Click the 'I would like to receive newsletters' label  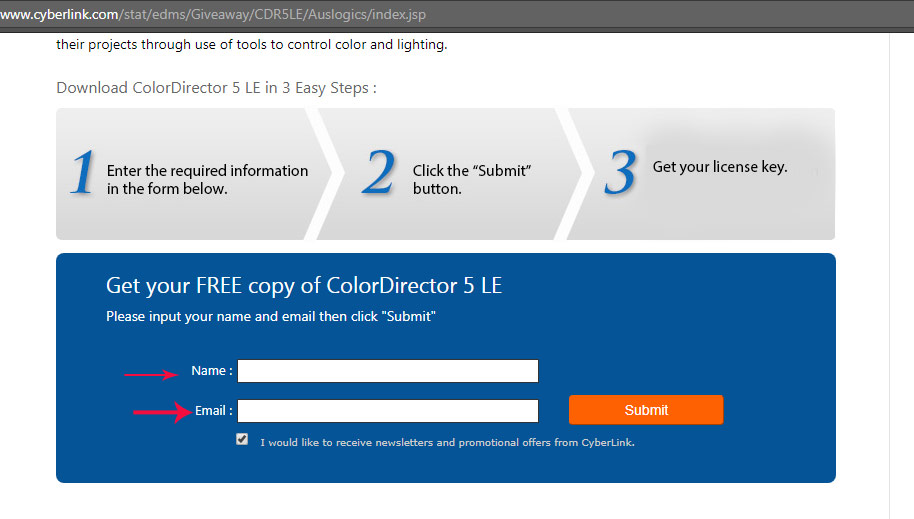pos(447,443)
